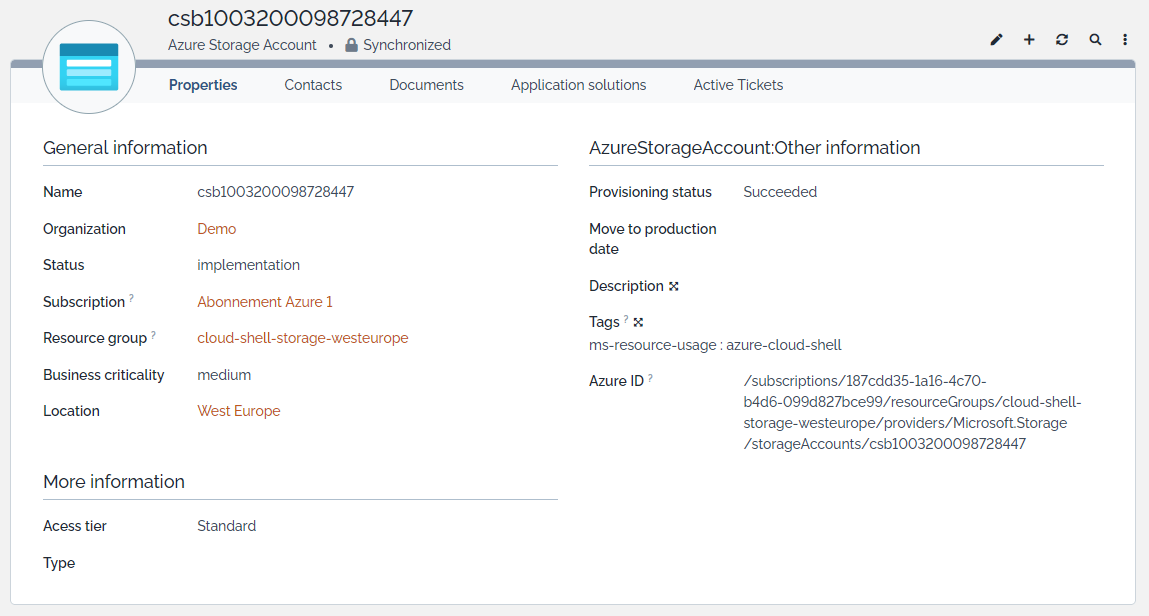Click the Synchronized lock icon
Viewport: 1149px width, 616px height.
pyautogui.click(x=351, y=45)
